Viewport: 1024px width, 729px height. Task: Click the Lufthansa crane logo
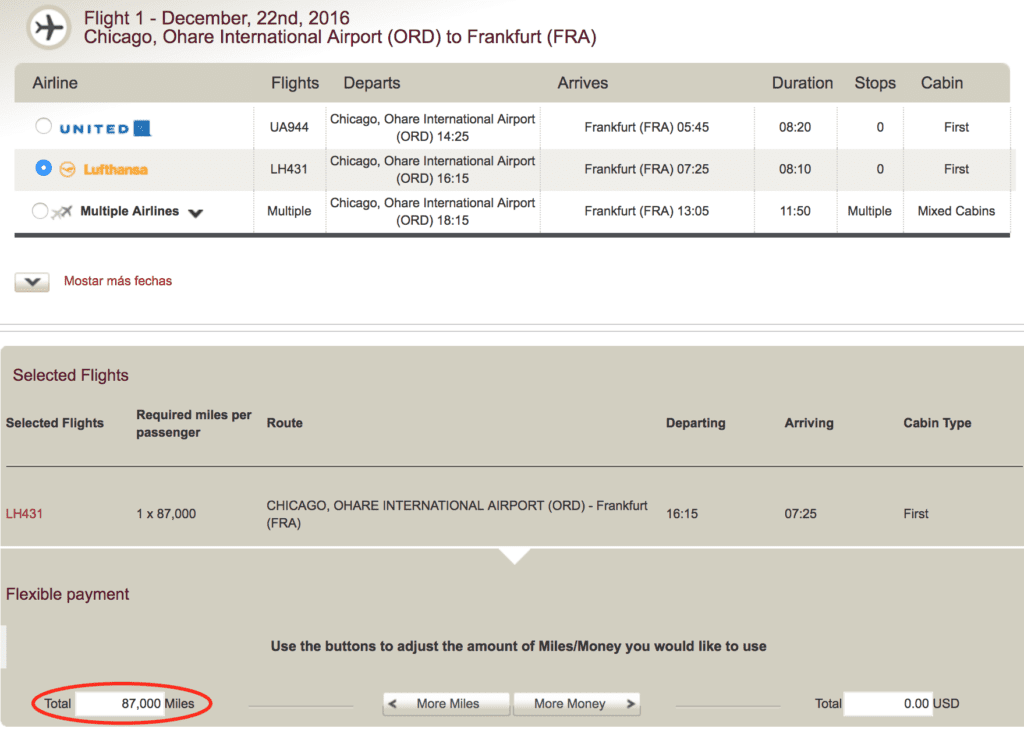(68, 169)
